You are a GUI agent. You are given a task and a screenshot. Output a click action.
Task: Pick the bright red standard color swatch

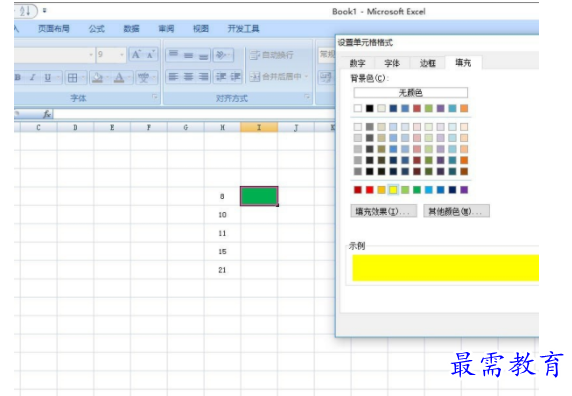coord(370,190)
